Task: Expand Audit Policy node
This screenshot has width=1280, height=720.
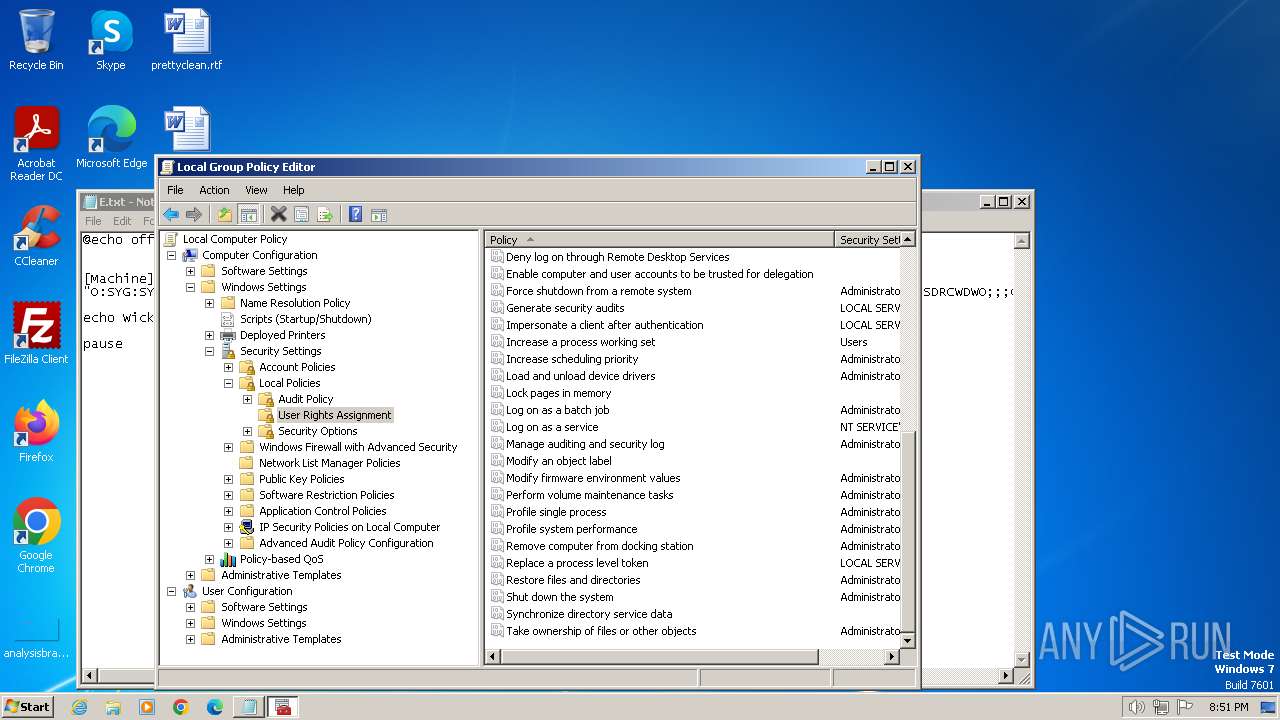Action: (x=247, y=399)
